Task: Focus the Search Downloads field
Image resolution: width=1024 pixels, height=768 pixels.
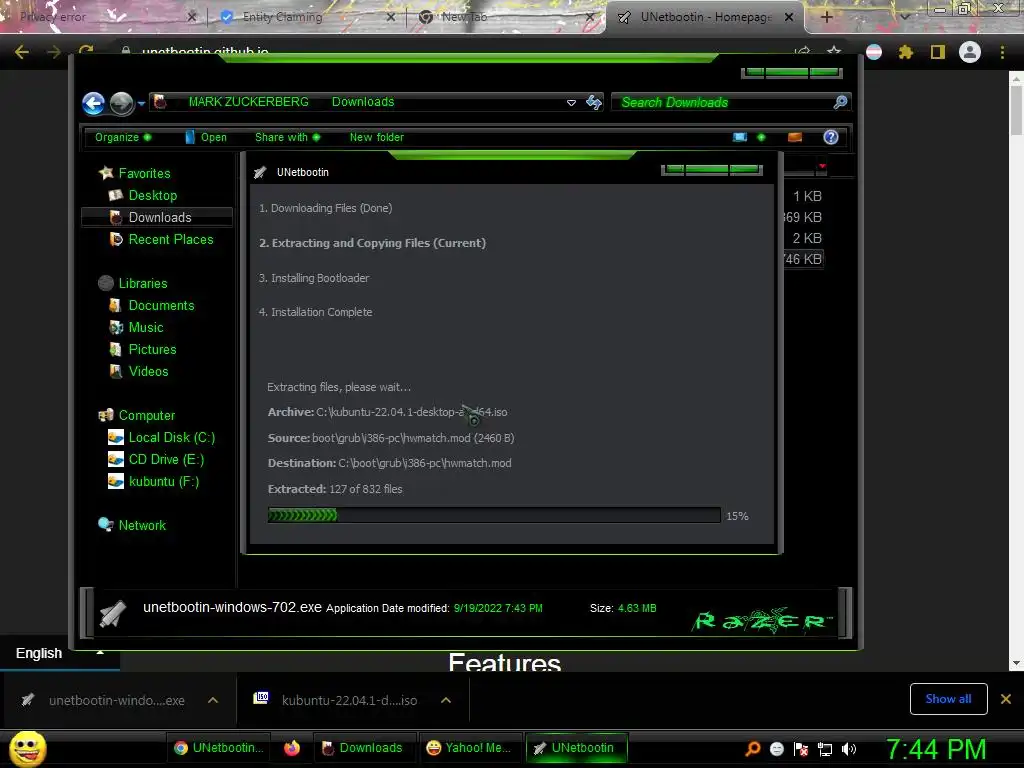Action: [725, 103]
